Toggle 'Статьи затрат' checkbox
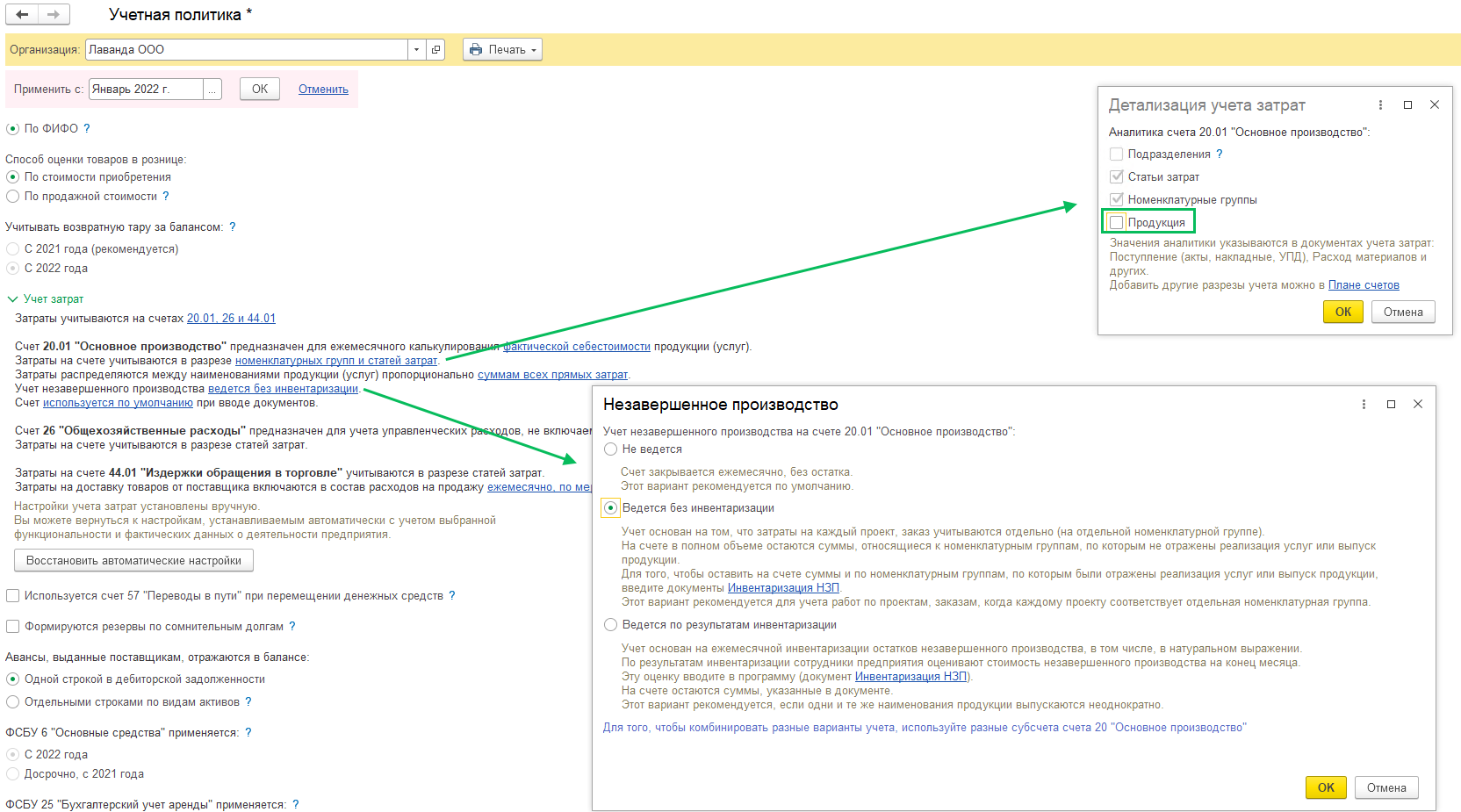The image size is (1461, 812). pyautogui.click(x=1117, y=176)
